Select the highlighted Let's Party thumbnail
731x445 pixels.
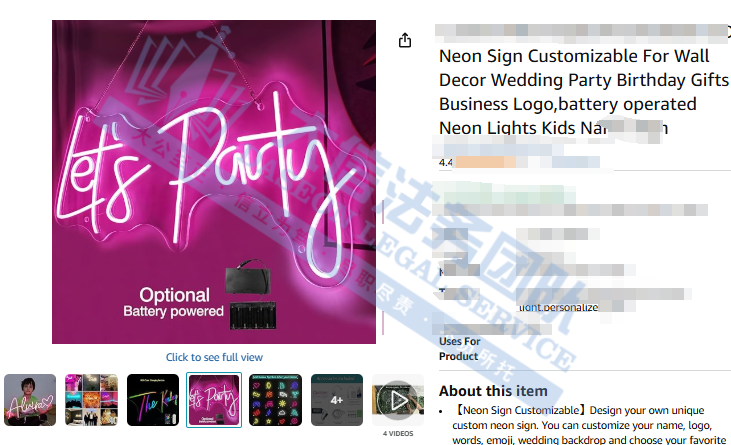(214, 400)
